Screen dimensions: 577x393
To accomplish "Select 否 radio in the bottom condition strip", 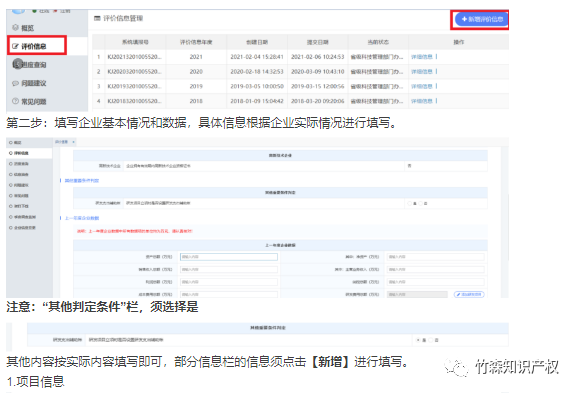I will tap(431, 340).
